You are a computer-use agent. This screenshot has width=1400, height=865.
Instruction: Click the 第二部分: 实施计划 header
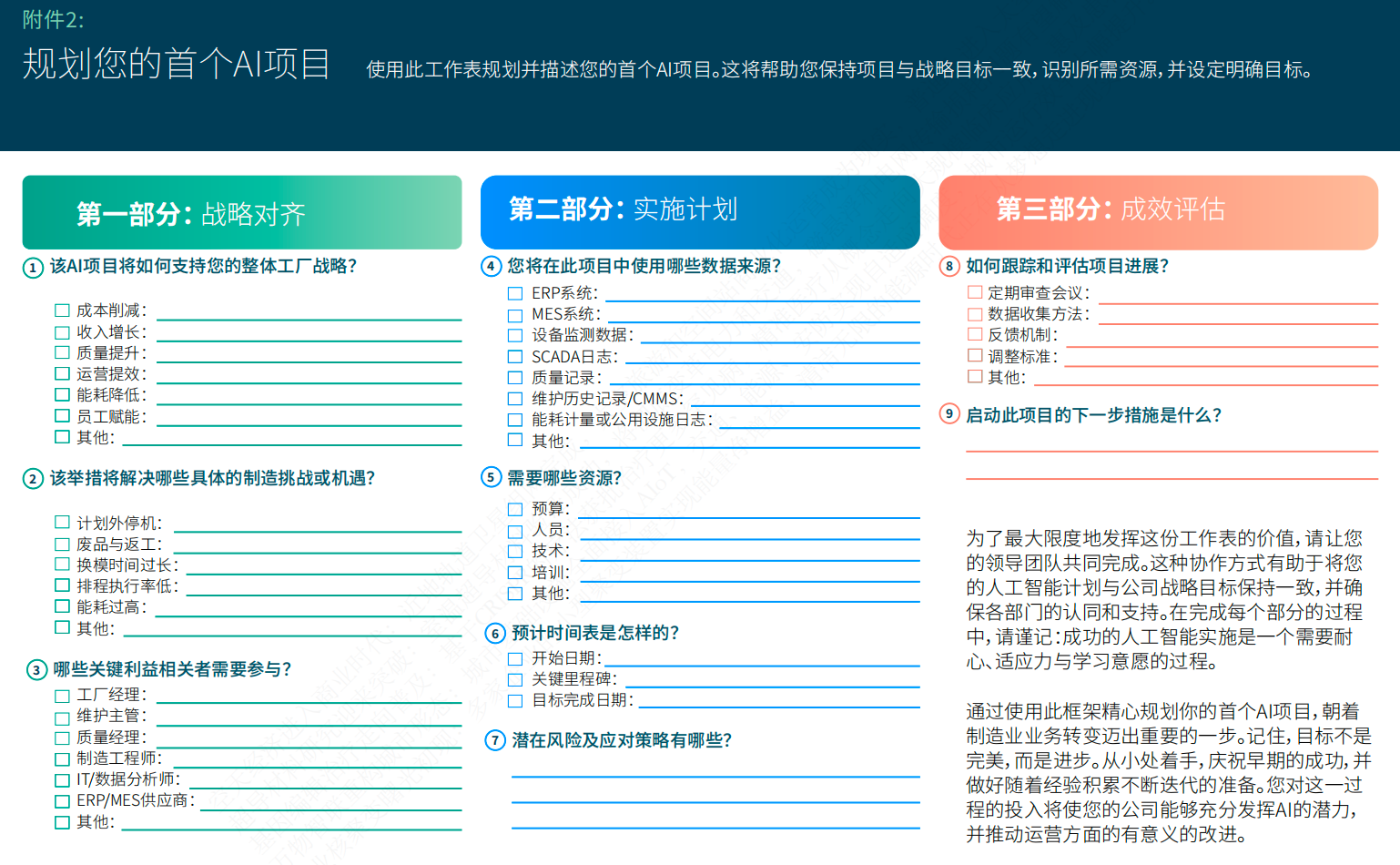coord(700,211)
